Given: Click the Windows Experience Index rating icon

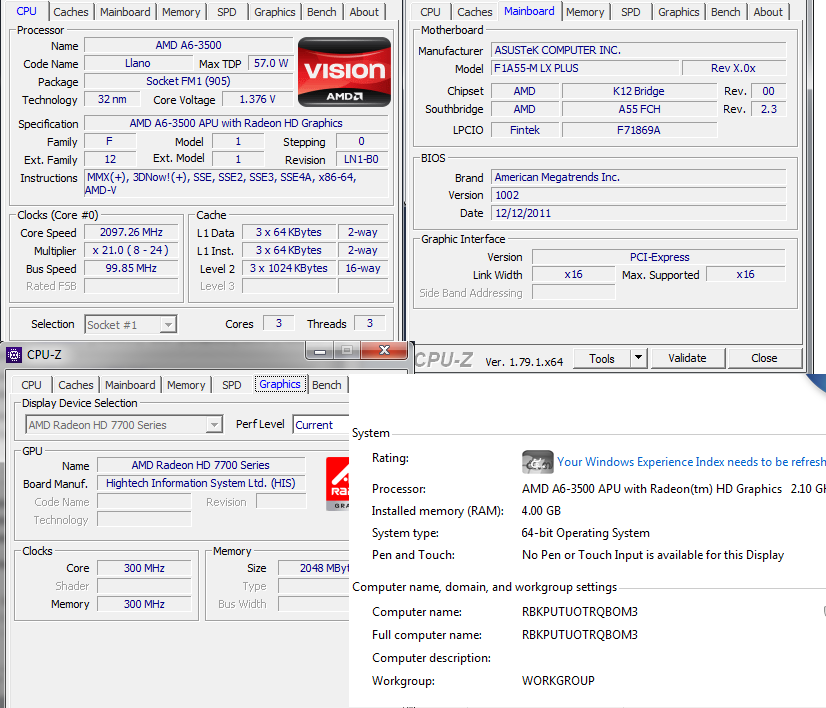Looking at the screenshot, I should tap(537, 462).
